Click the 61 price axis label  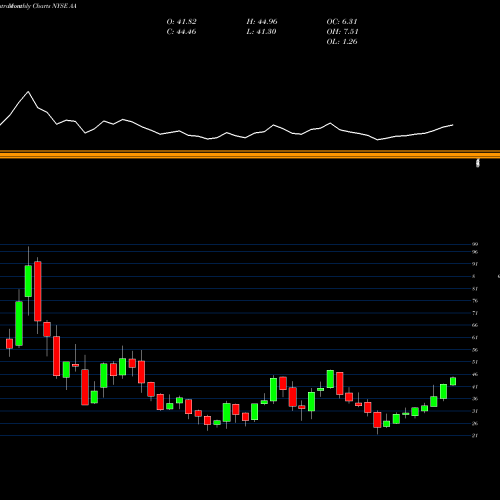(475, 337)
